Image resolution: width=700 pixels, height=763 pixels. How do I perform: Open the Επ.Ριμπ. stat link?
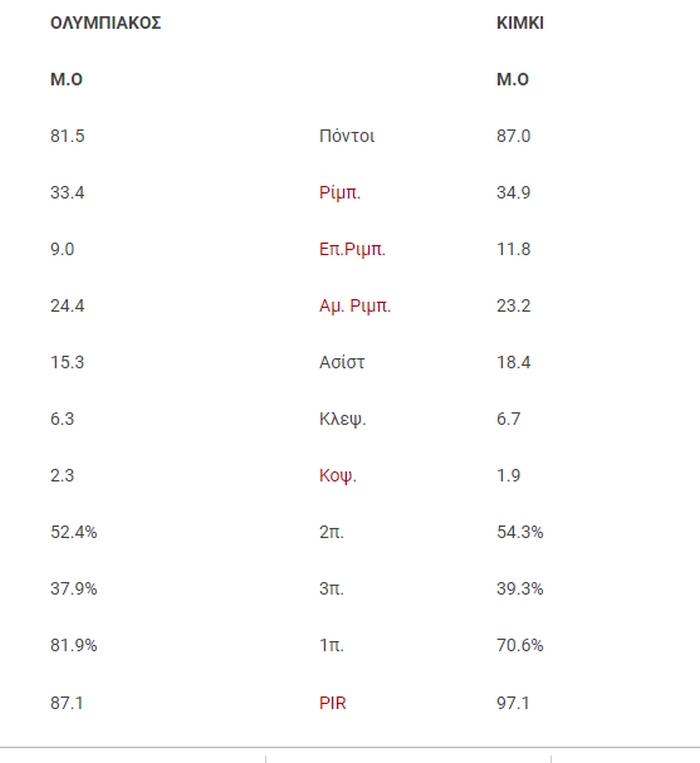[352, 249]
